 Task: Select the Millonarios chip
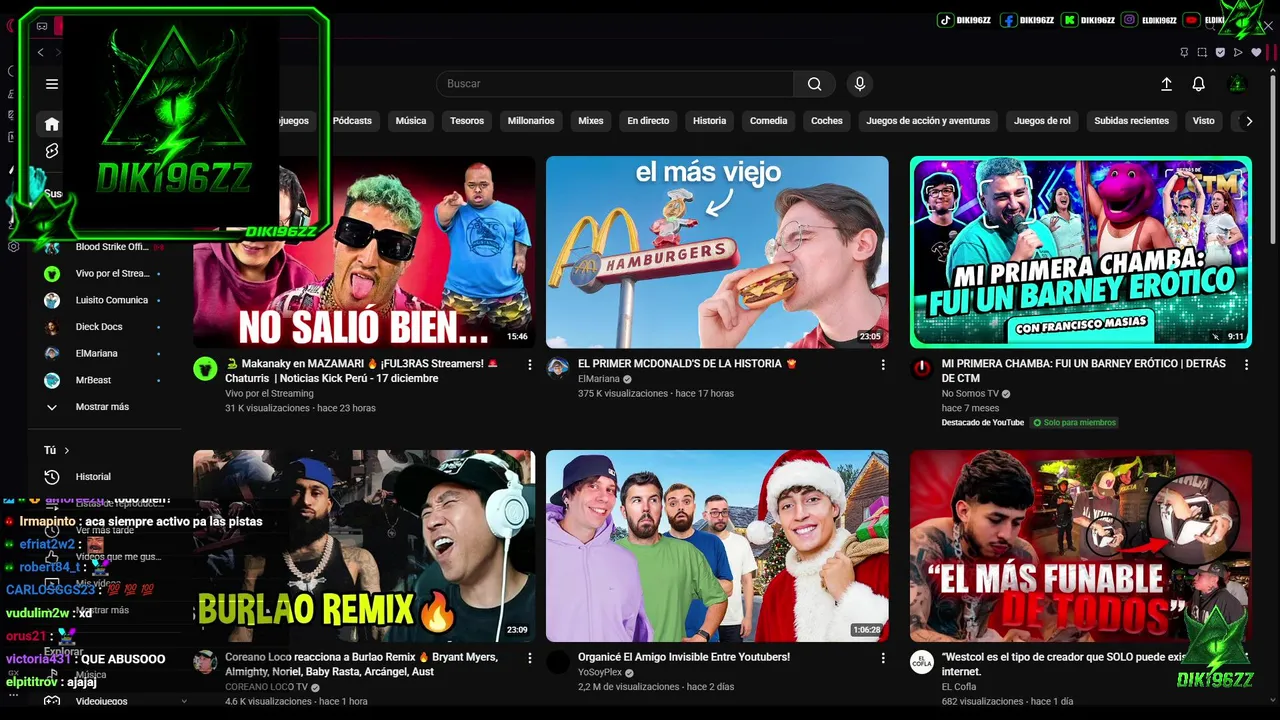531,121
